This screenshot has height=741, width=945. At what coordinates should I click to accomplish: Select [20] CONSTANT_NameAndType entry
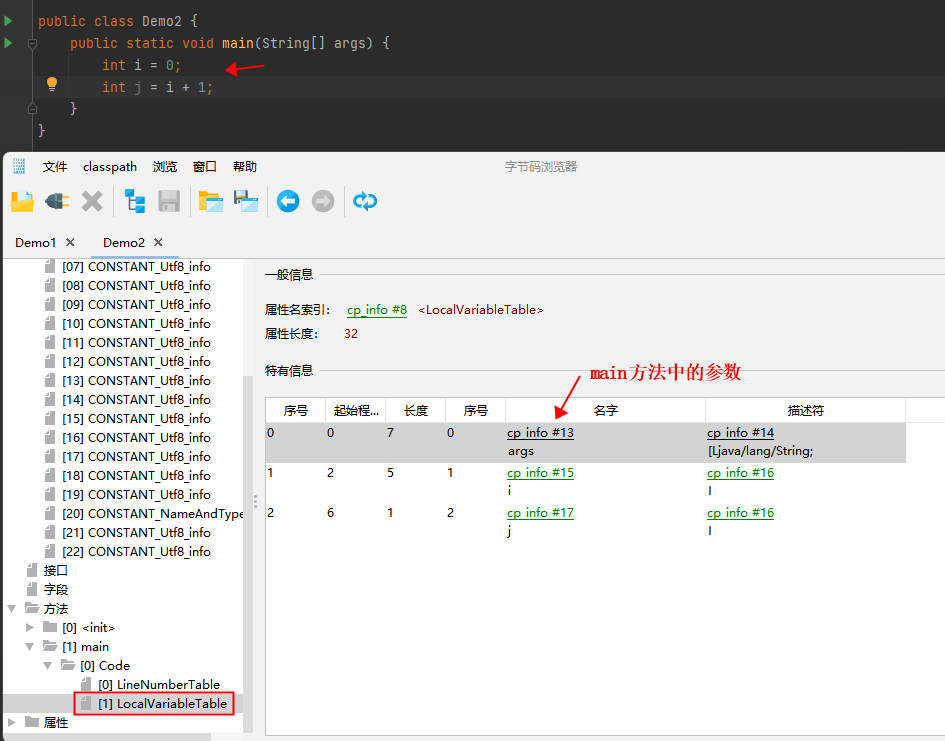(x=152, y=514)
